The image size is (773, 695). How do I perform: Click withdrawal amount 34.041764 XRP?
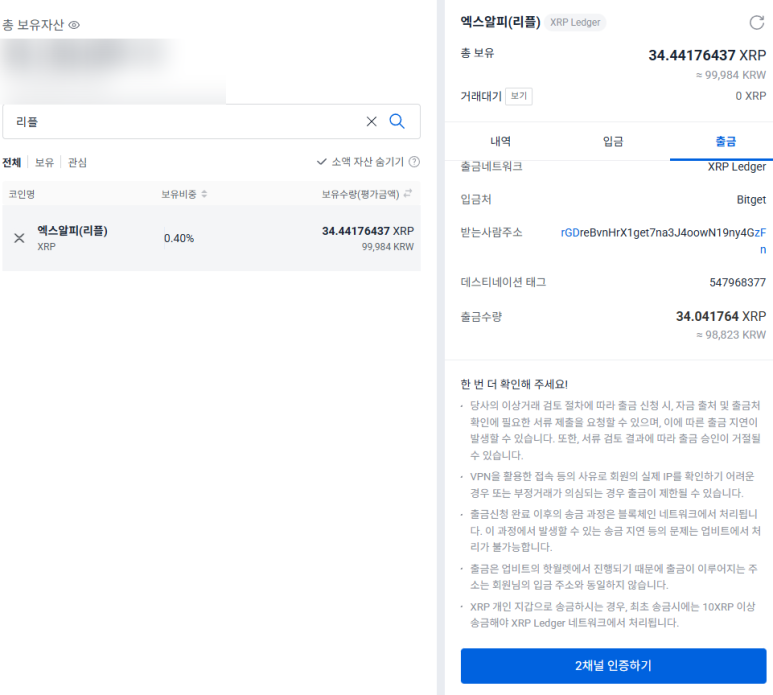point(721,316)
